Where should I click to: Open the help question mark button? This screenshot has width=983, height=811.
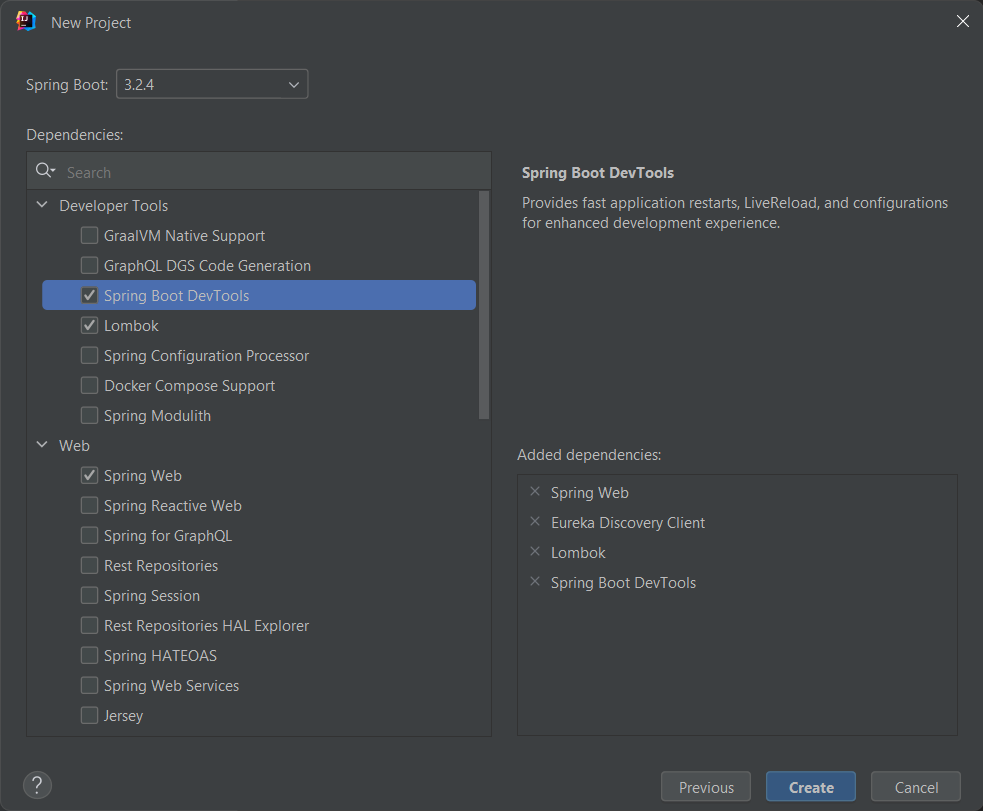click(x=38, y=785)
